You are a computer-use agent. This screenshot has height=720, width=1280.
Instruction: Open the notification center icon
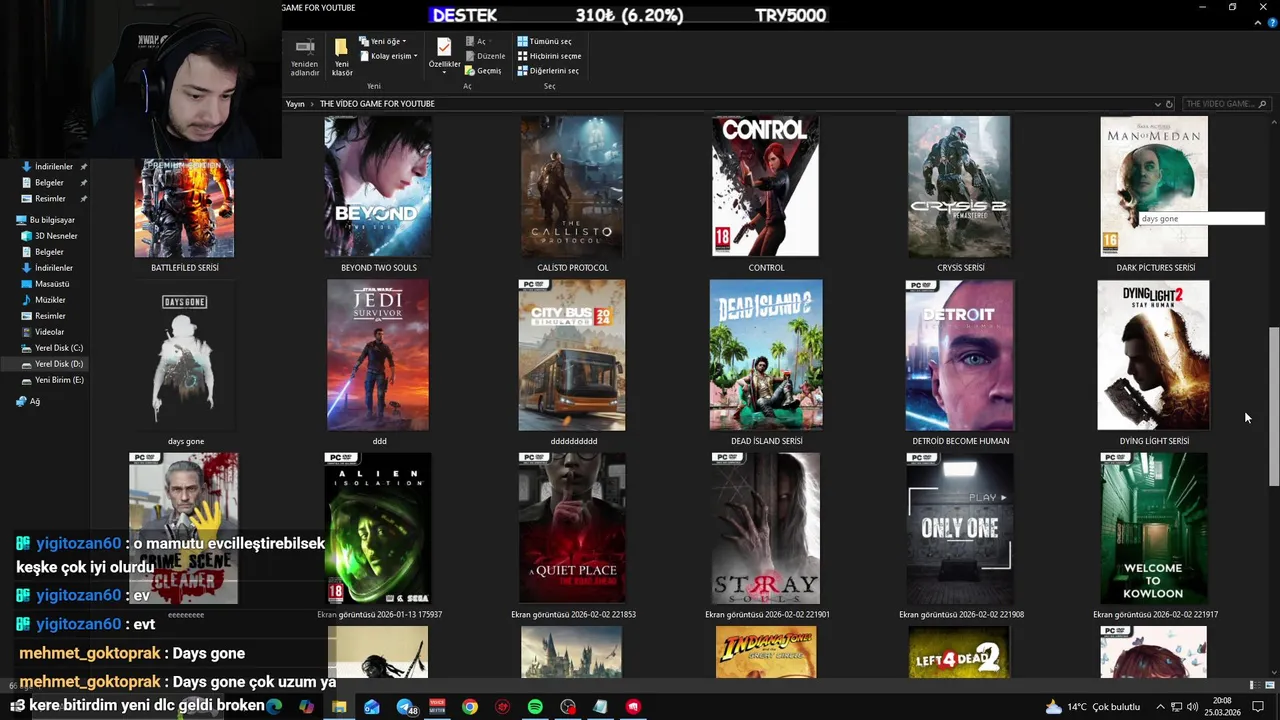click(x=1258, y=707)
